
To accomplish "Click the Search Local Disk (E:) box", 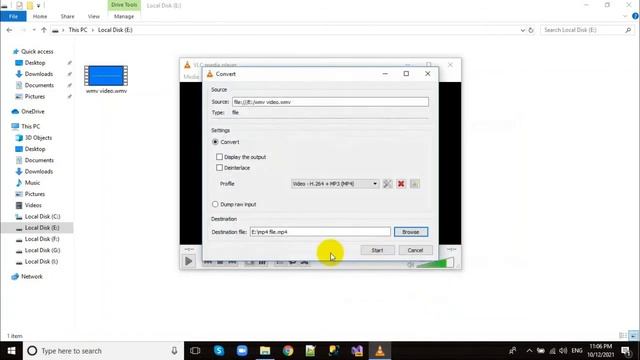I will [586, 30].
